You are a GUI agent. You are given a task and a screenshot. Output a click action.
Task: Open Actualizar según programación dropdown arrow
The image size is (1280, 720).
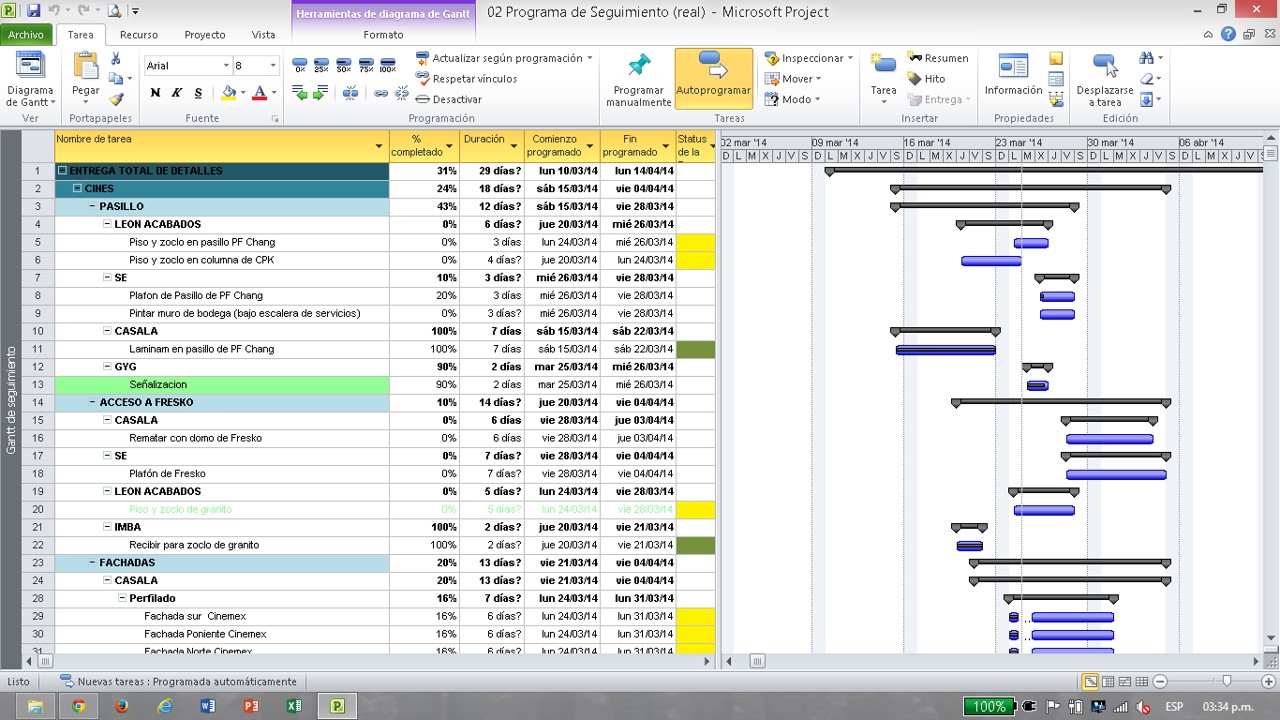coord(590,58)
